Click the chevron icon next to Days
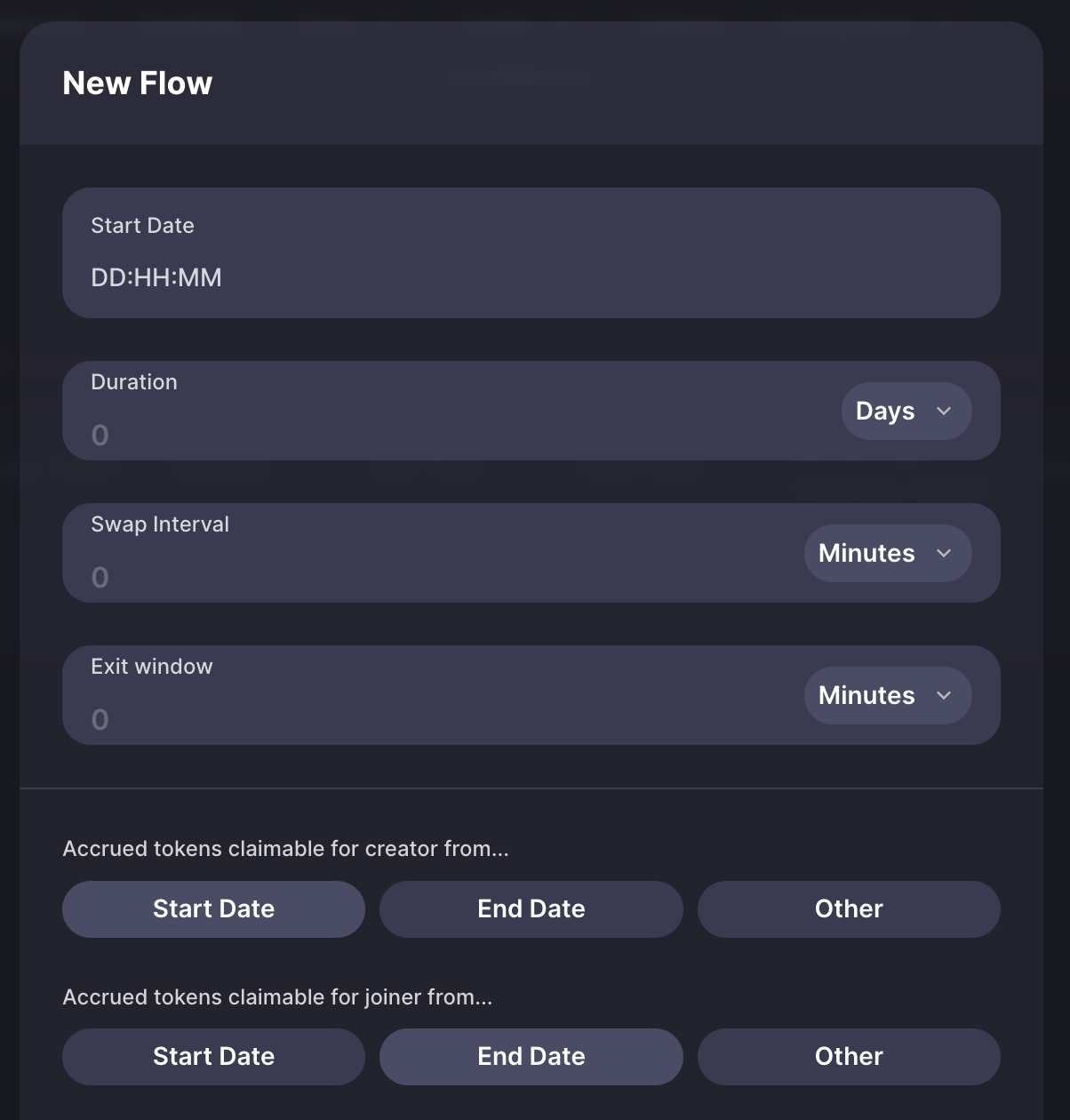The width and height of the screenshot is (1070, 1120). [x=944, y=411]
